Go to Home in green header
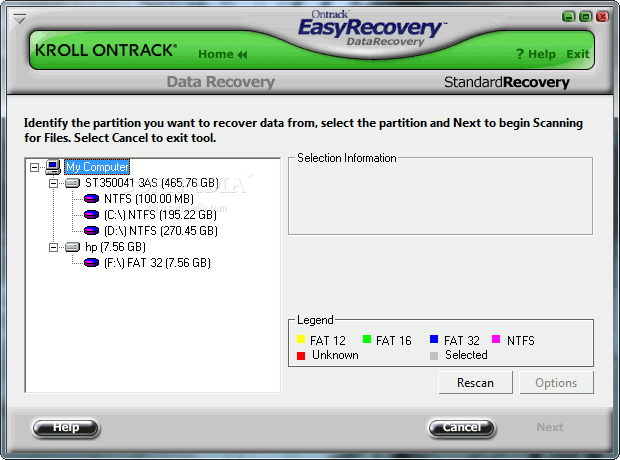Screen dimensions: 620x460 223,54
